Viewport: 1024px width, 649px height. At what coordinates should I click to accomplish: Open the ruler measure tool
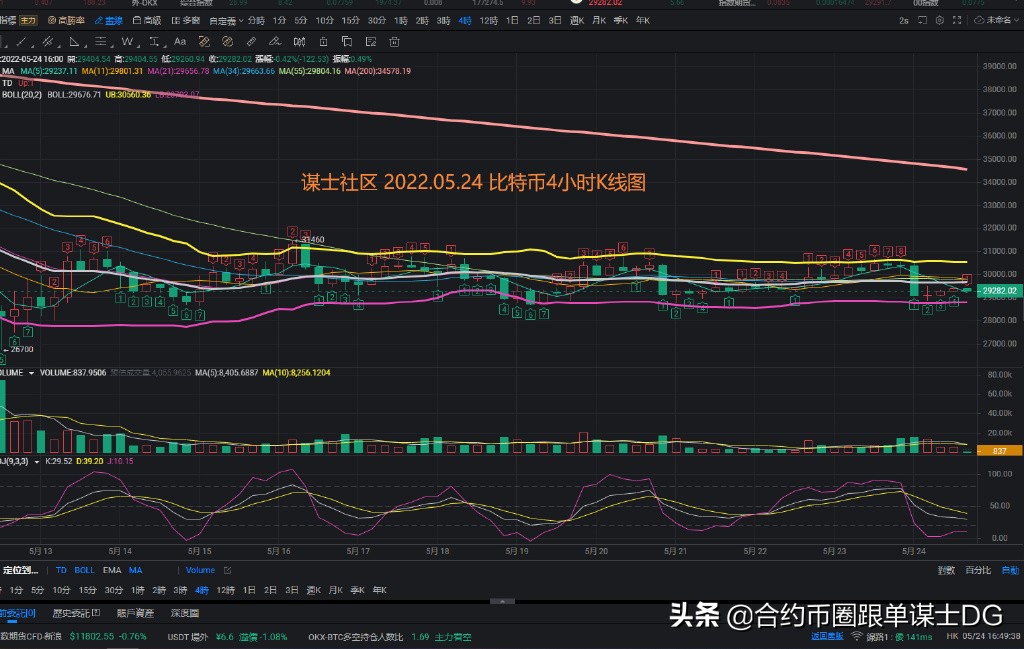(250, 42)
